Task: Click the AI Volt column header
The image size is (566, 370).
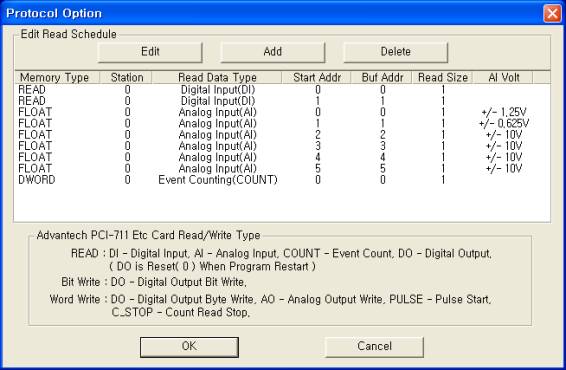Action: [503, 77]
